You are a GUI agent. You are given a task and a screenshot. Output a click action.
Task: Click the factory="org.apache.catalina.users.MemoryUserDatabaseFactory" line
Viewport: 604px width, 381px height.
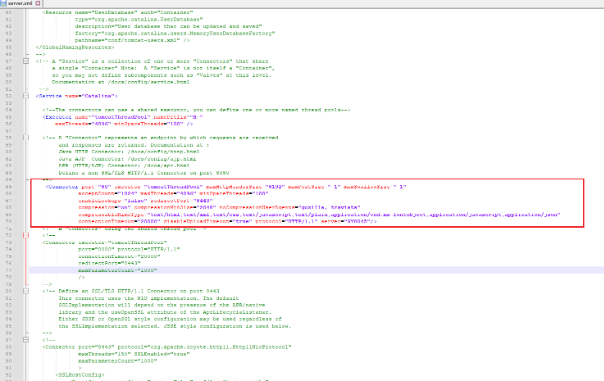point(175,33)
